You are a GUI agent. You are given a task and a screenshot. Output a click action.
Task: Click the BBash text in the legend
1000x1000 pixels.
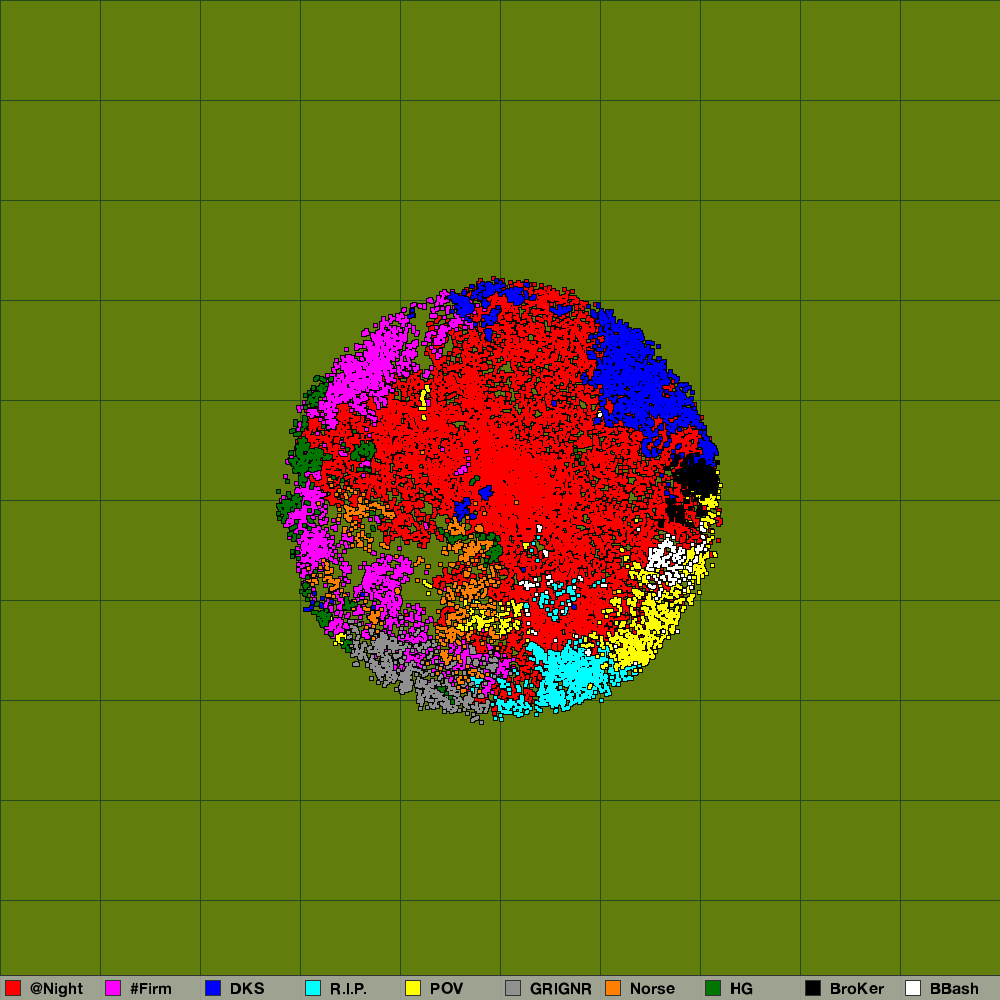(x=954, y=988)
